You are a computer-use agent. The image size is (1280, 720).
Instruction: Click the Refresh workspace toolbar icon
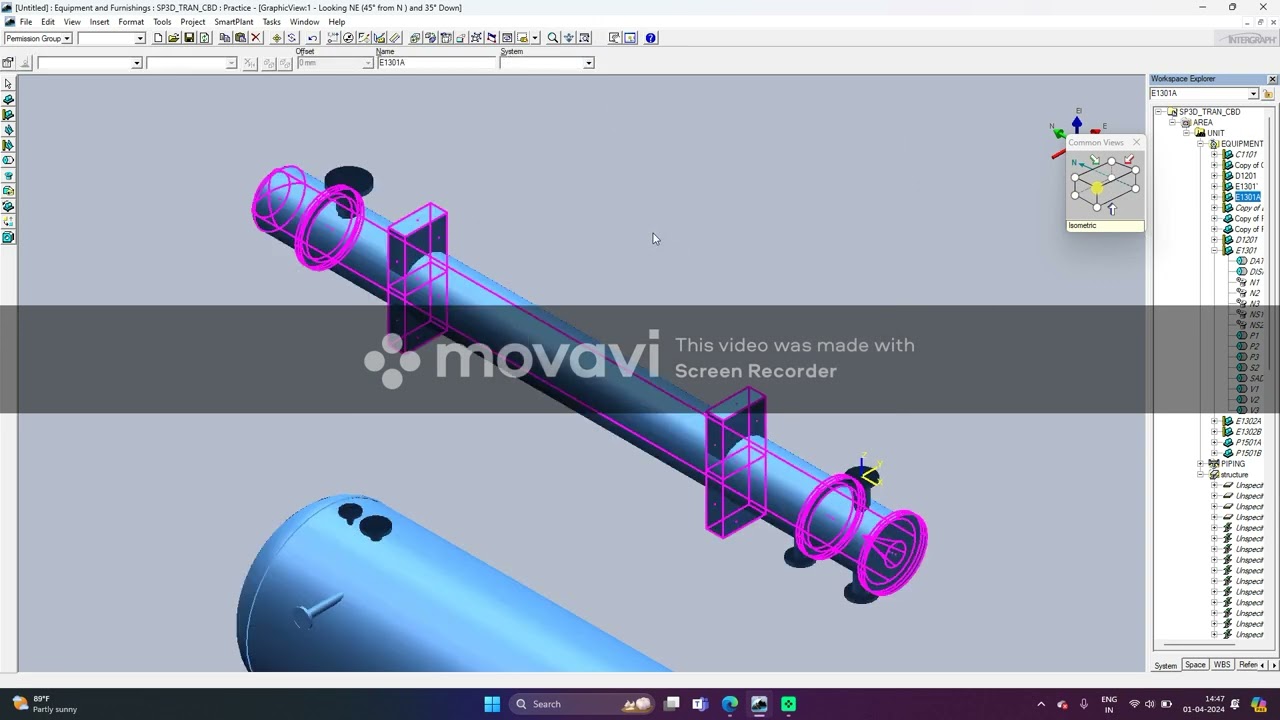(x=204, y=38)
